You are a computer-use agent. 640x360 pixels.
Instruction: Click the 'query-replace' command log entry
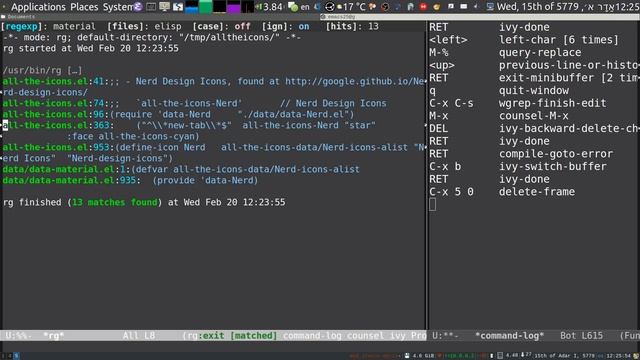coord(540,53)
